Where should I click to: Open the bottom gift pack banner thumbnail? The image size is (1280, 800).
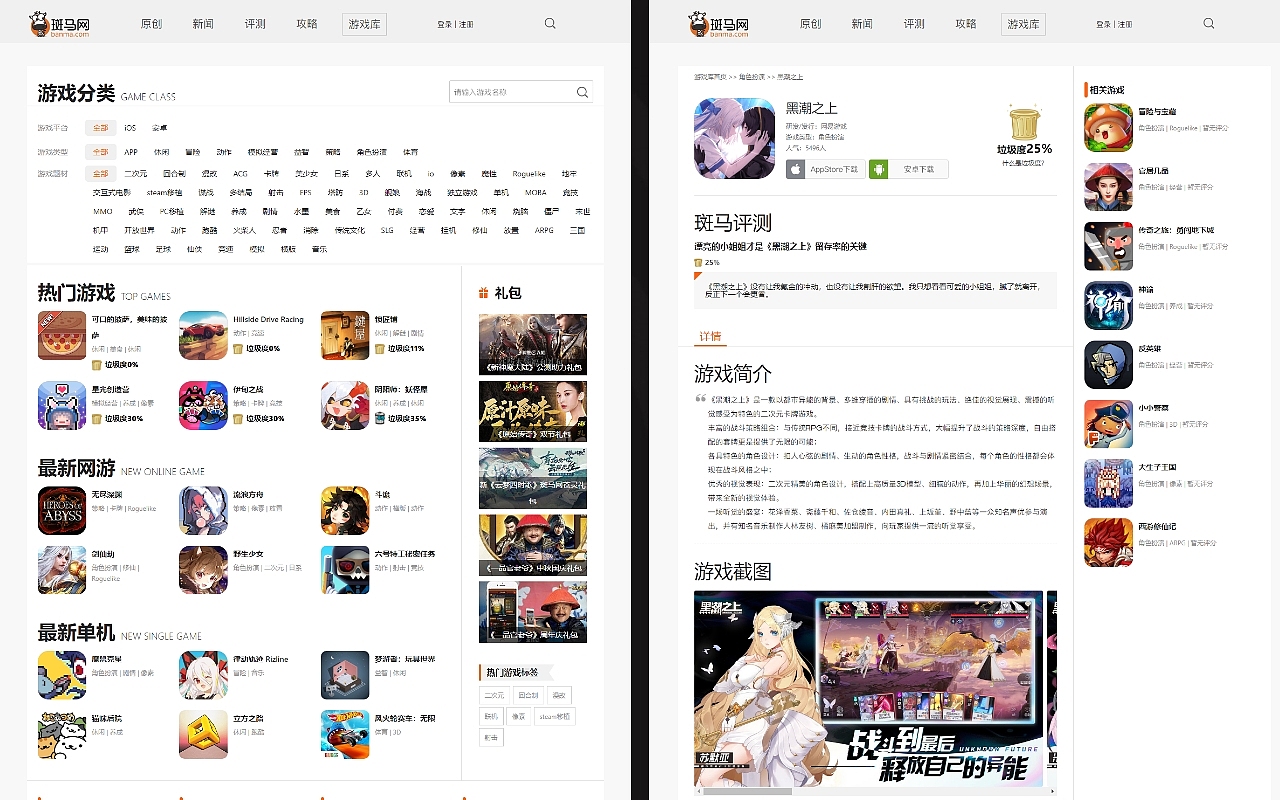click(533, 612)
